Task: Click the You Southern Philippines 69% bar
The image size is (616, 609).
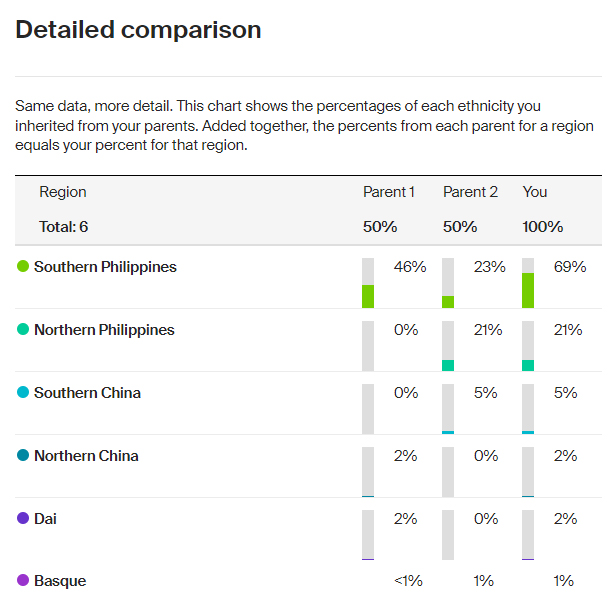Action: coord(528,283)
